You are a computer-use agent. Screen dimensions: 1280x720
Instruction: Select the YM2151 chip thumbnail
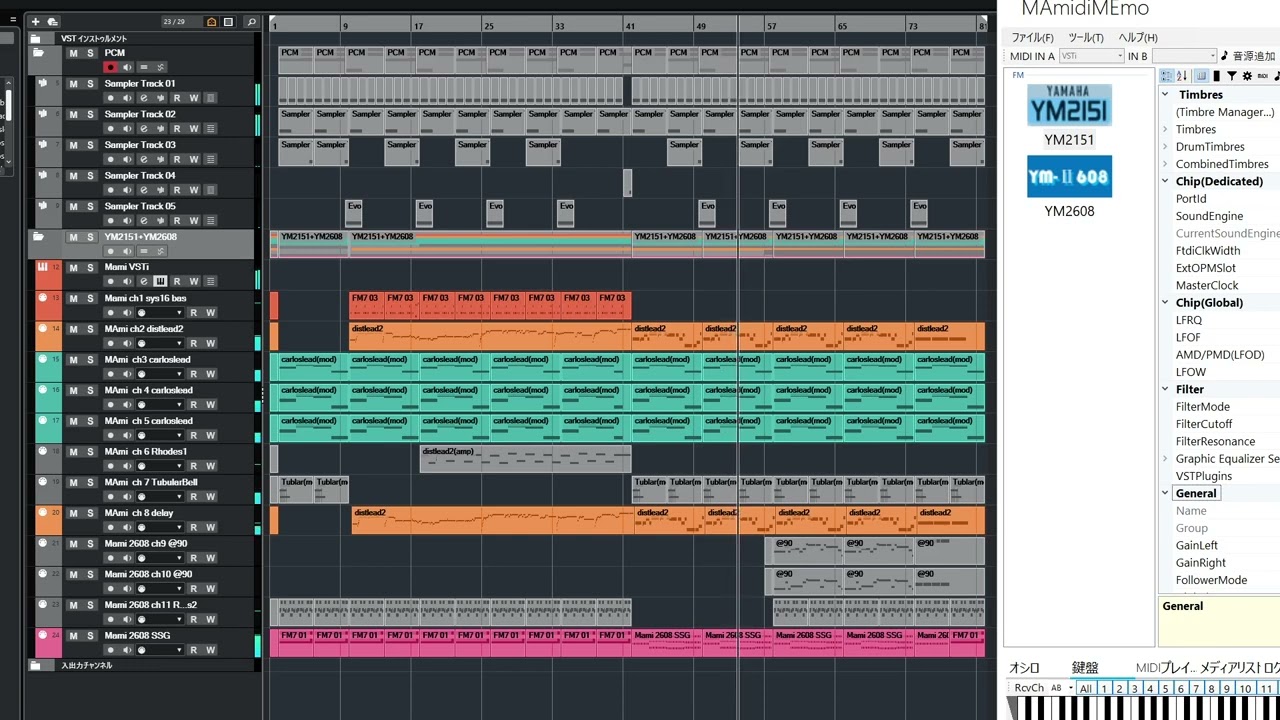[x=1069, y=105]
